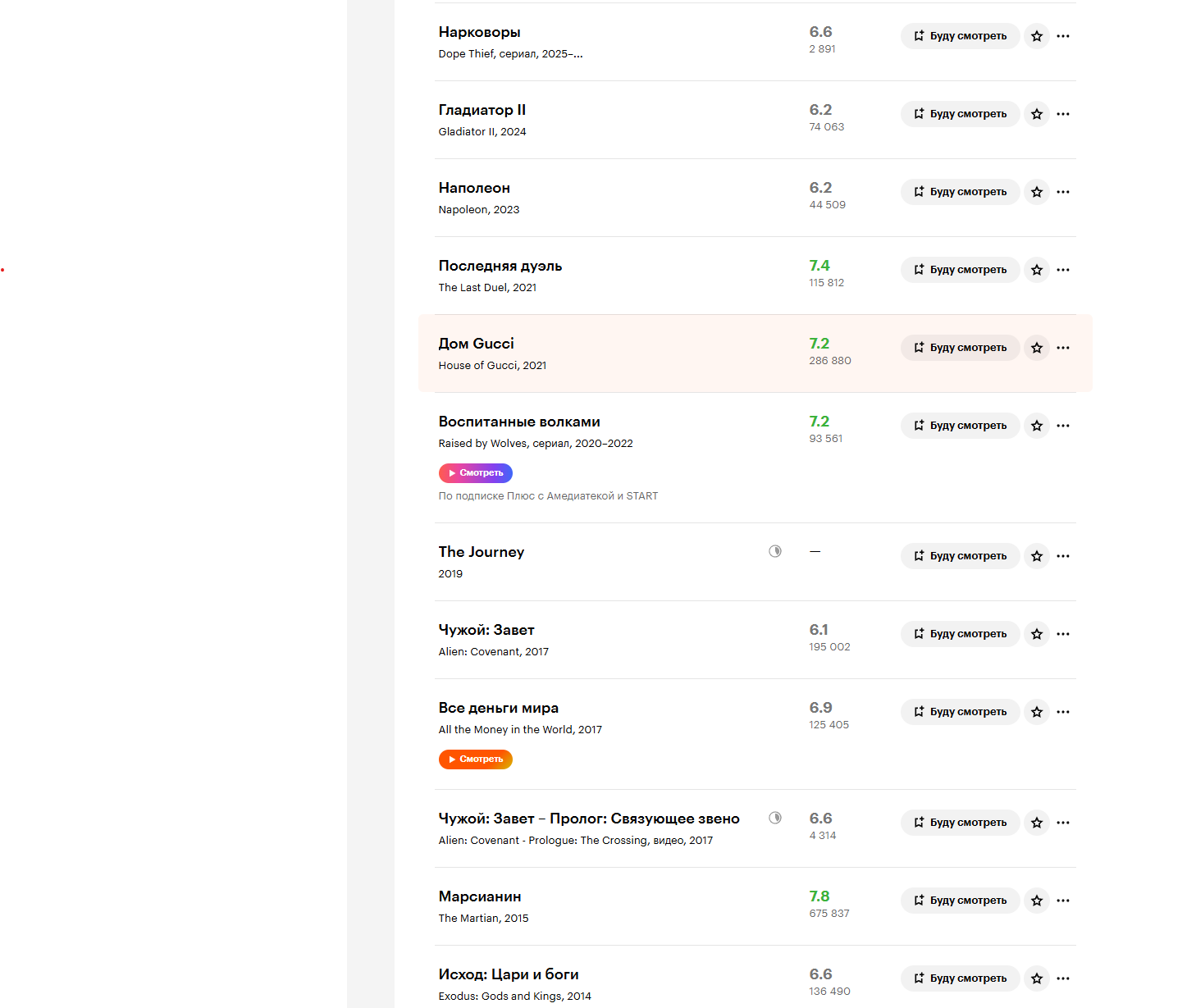Click the star icon next to Наполеон
This screenshot has height=1008, width=1196.
(1037, 192)
